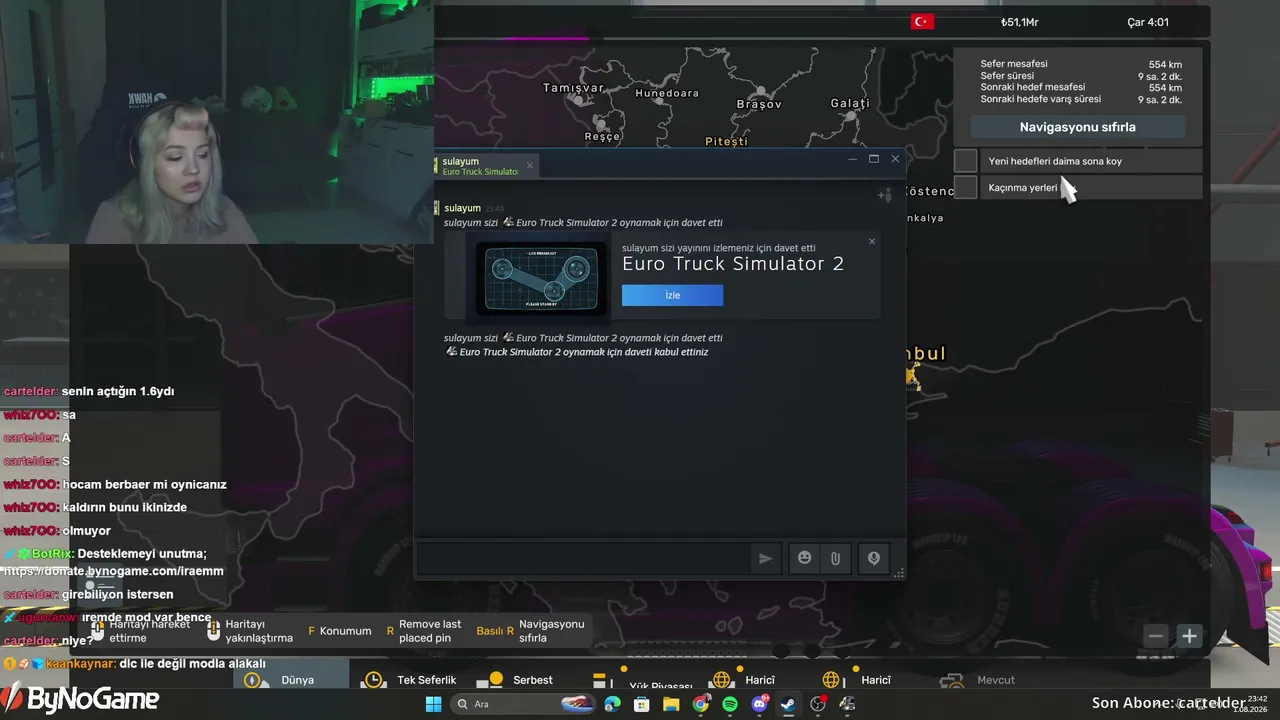Toggle the 'Kaçınma yerleri' checkbox
1280x720 pixels.
(965, 187)
